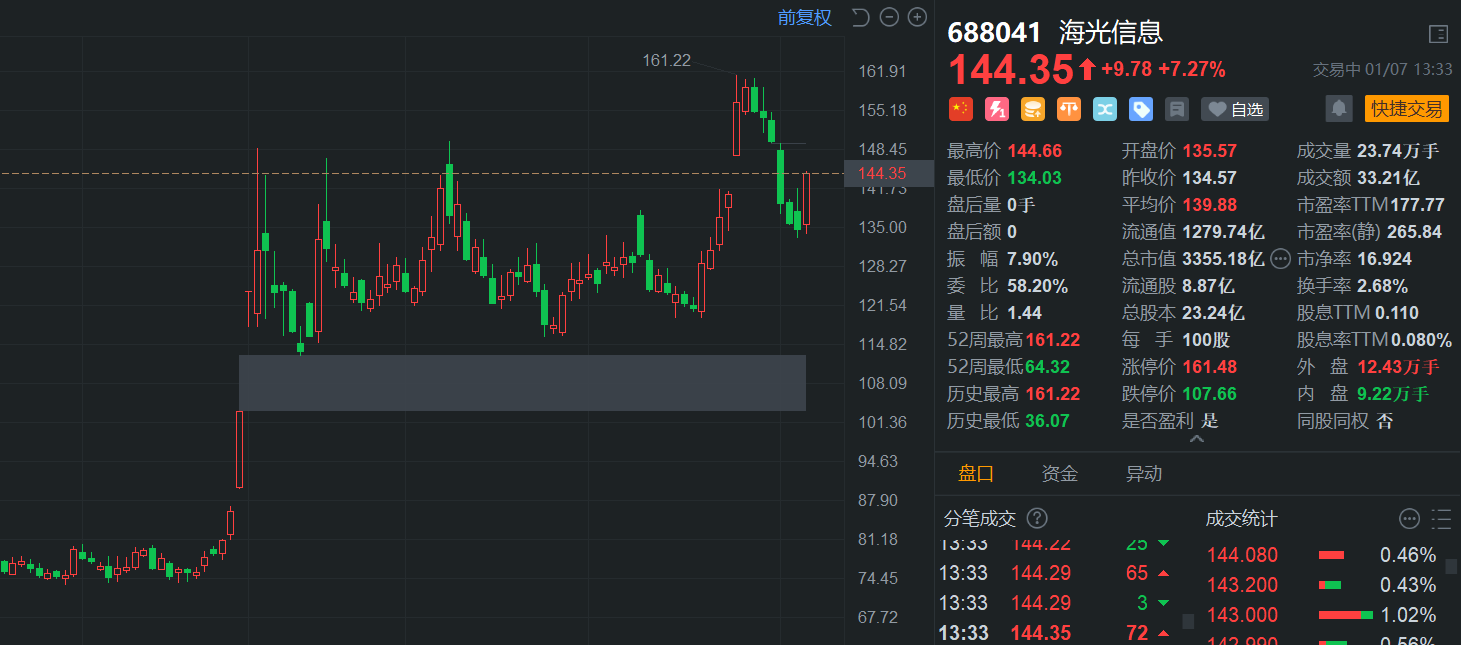This screenshot has height=645, width=1461.
Task: Click the list view icon beside 成交统计
Action: 1441,518
